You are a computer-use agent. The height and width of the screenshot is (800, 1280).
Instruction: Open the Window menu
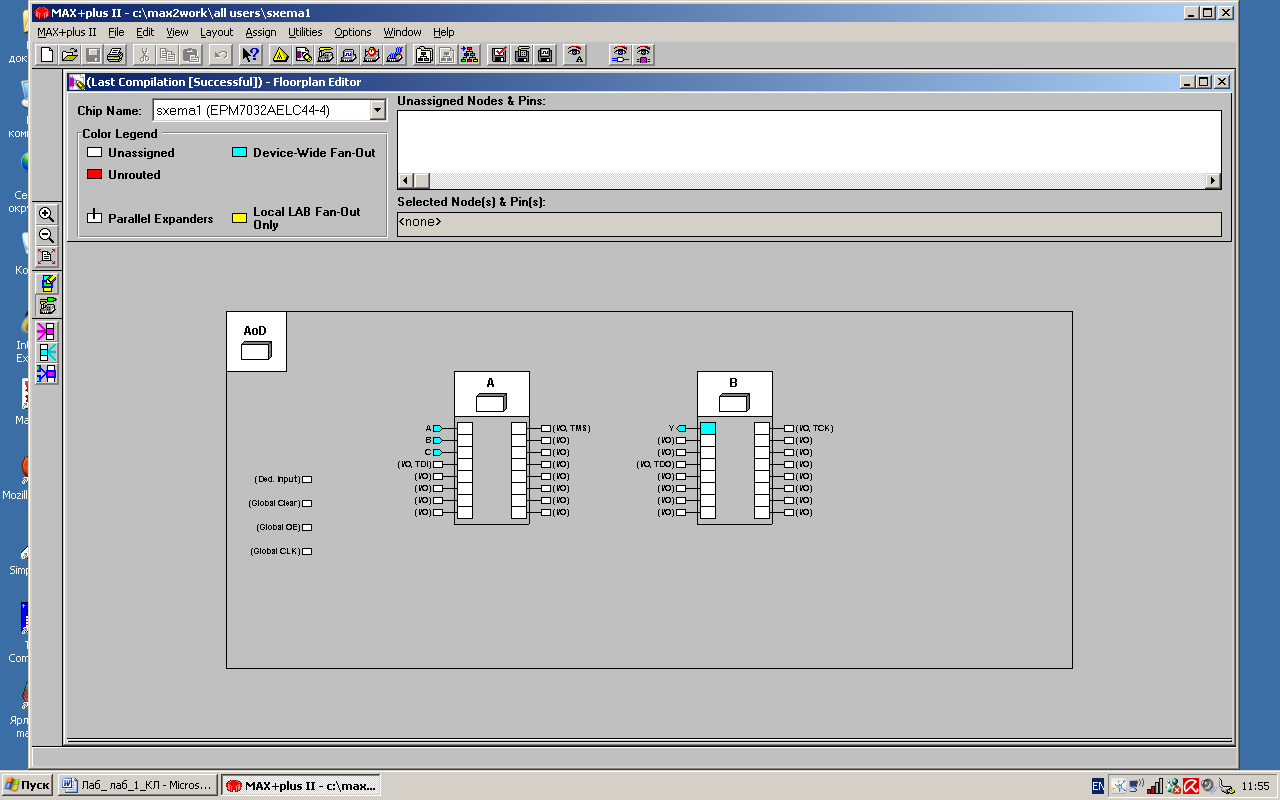point(403,32)
